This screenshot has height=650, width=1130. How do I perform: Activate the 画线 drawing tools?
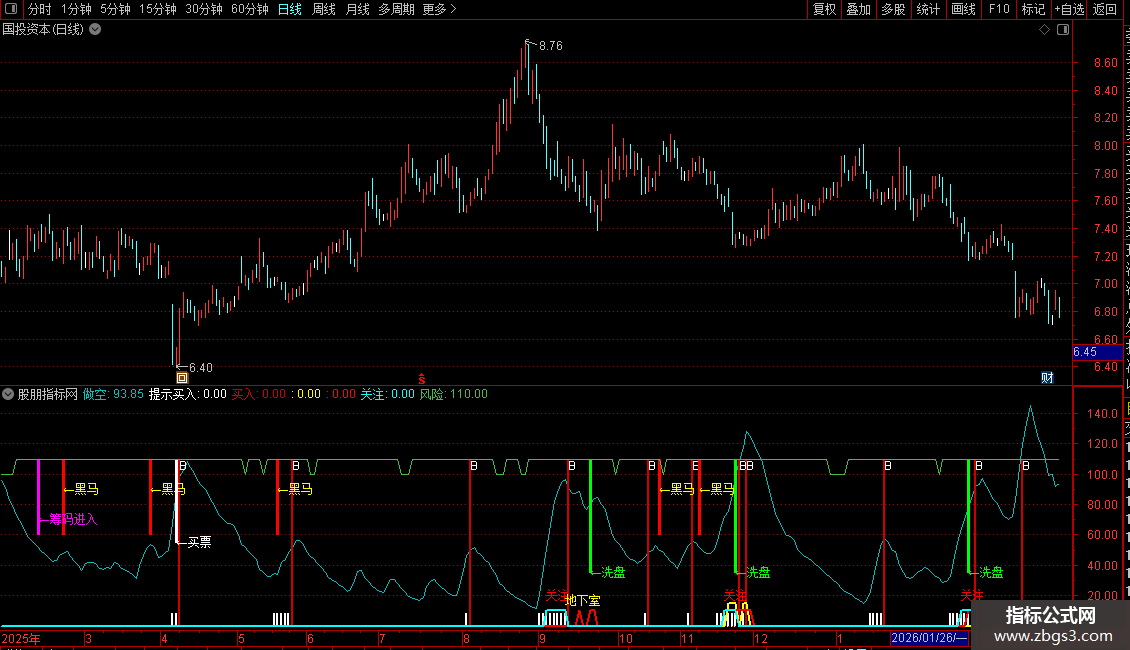point(964,9)
